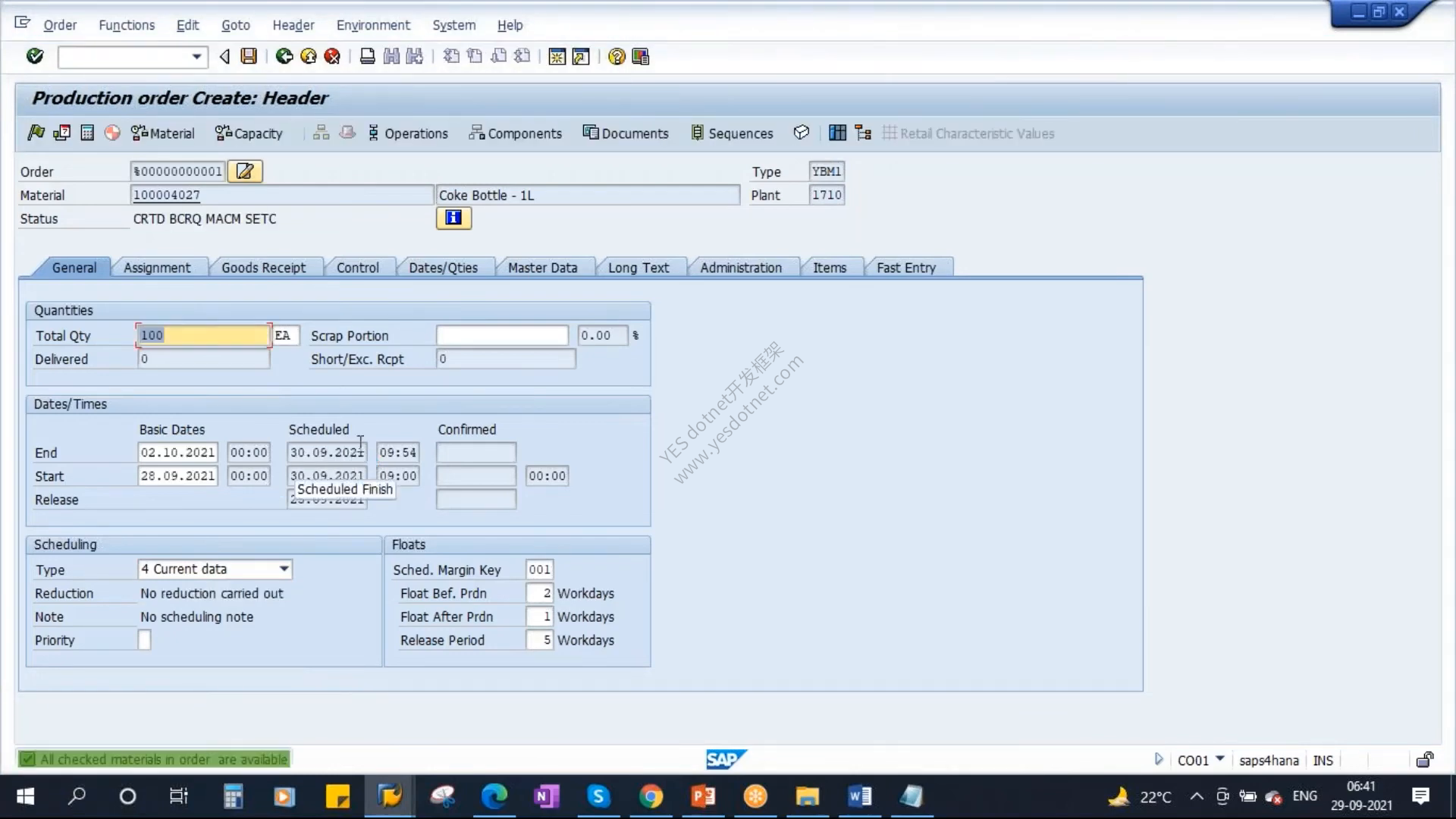
Task: Click the hierarchy icon left of Operations
Action: [322, 133]
